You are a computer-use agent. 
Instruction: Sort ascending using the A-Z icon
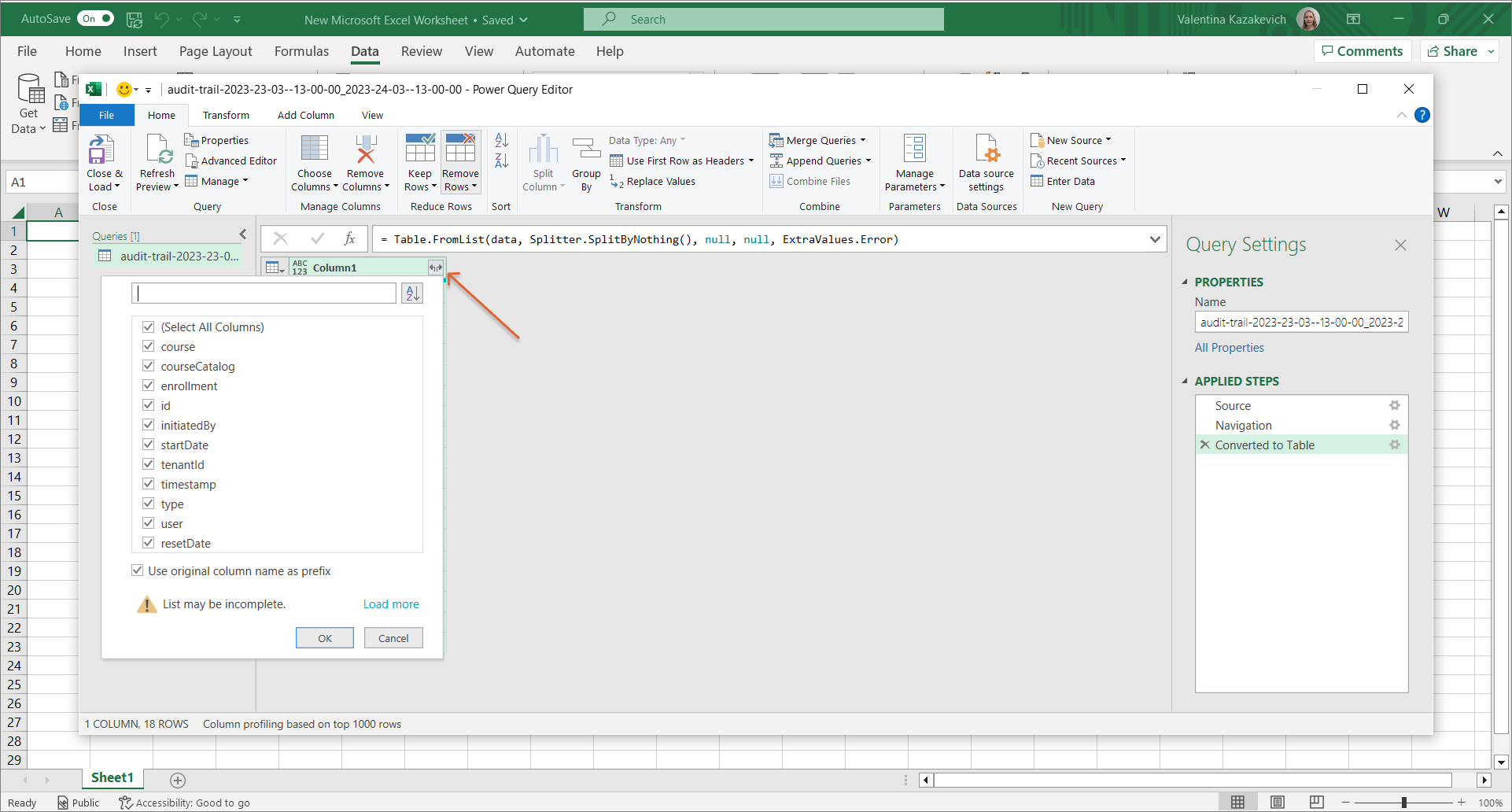coord(501,140)
